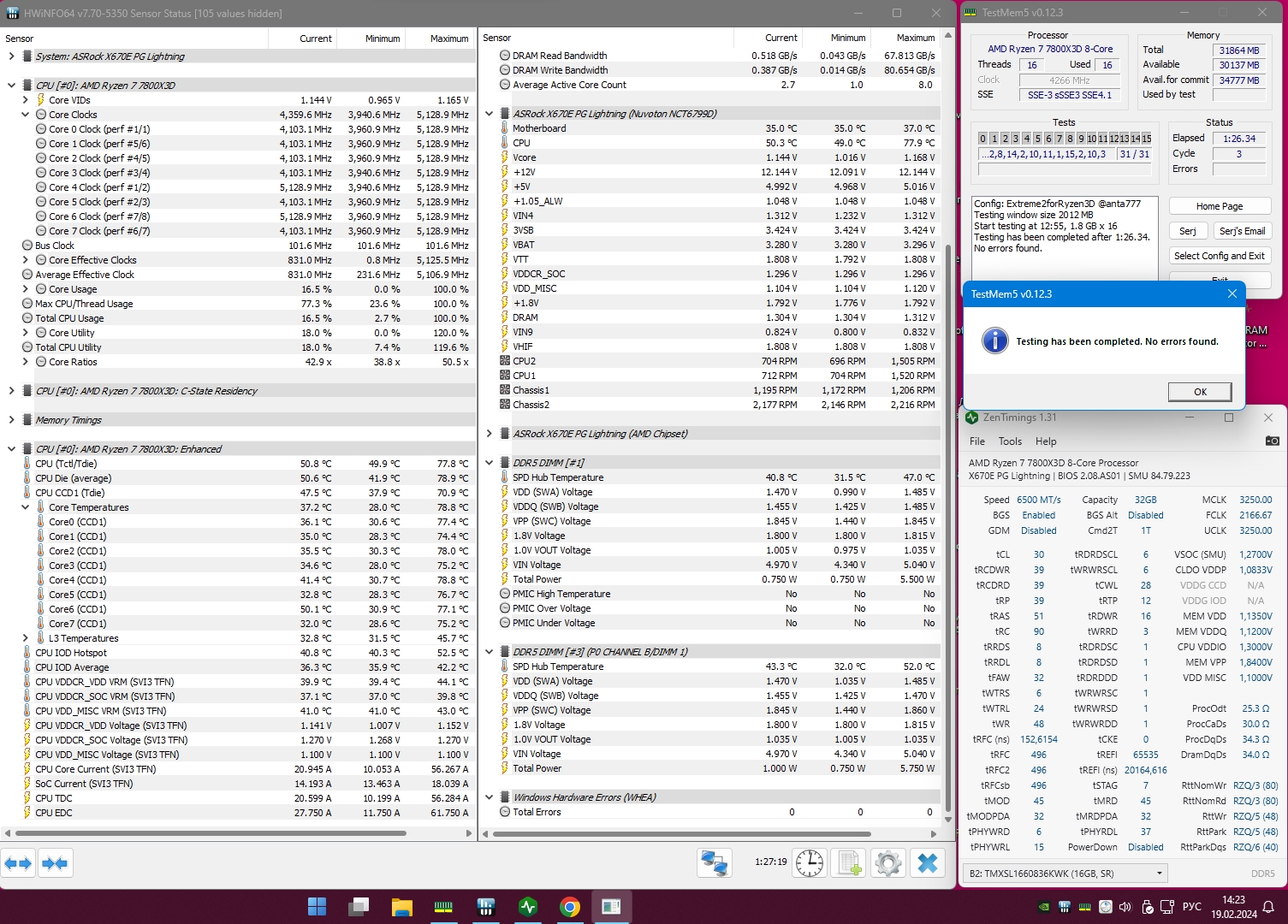Open network status icon in system tray
1288x924 pixels.
(1166, 907)
